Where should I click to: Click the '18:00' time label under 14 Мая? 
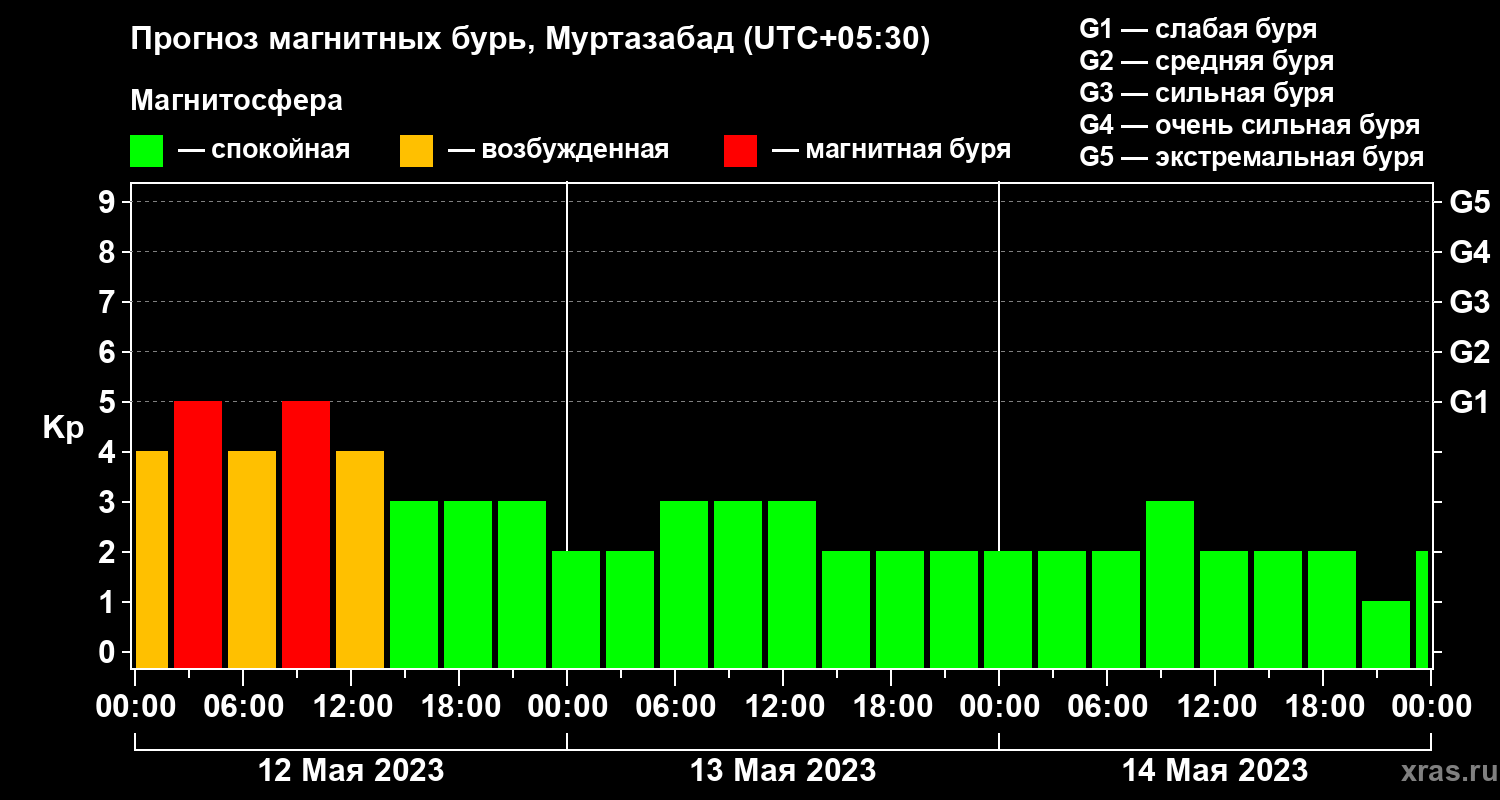click(x=1323, y=706)
